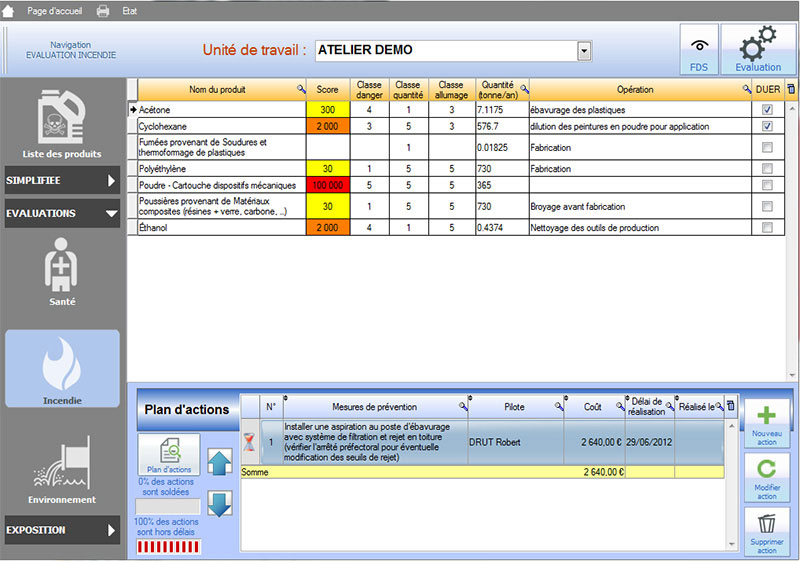Click the Somme total row label
This screenshot has width=800, height=561.
point(255,472)
